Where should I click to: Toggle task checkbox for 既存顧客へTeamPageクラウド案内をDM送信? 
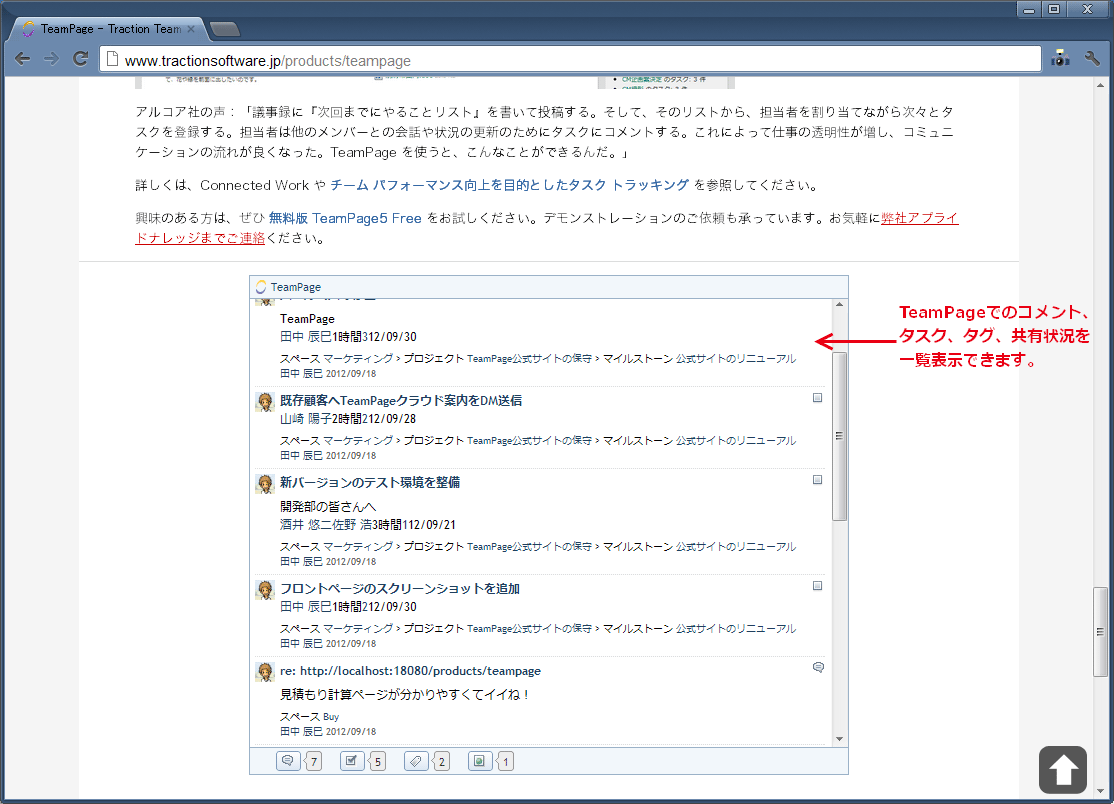[818, 398]
